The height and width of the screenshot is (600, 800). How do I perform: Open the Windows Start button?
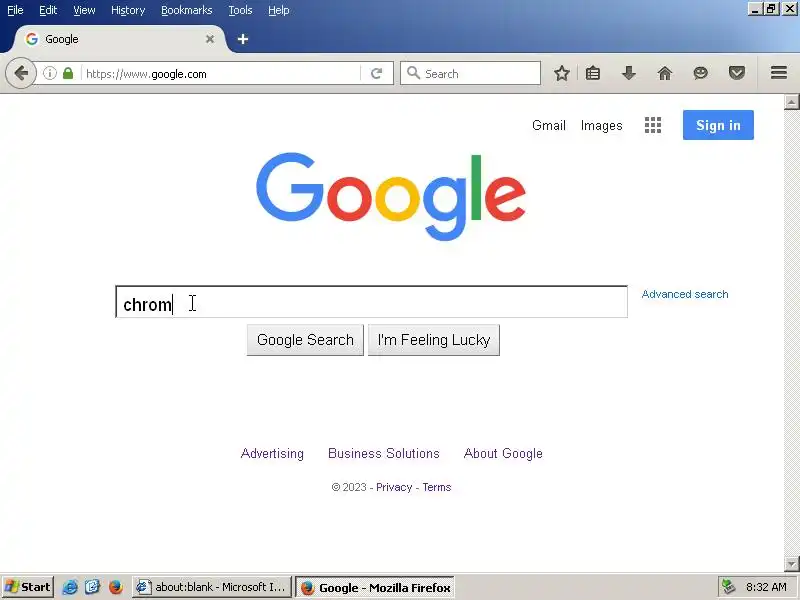(x=28, y=587)
